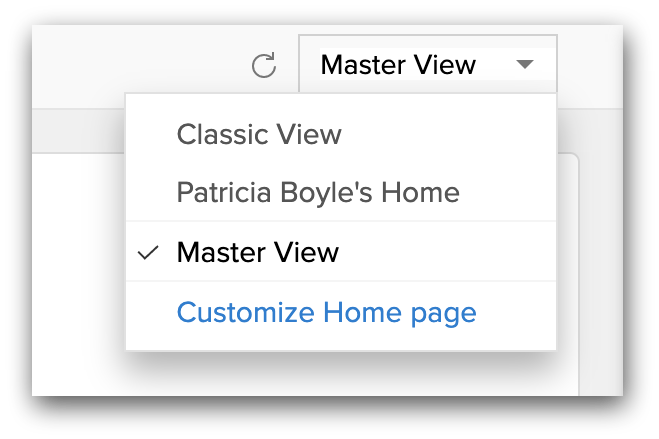Click the empty header bar left of refresh
Screen dimensions: 659x439
[140, 66]
